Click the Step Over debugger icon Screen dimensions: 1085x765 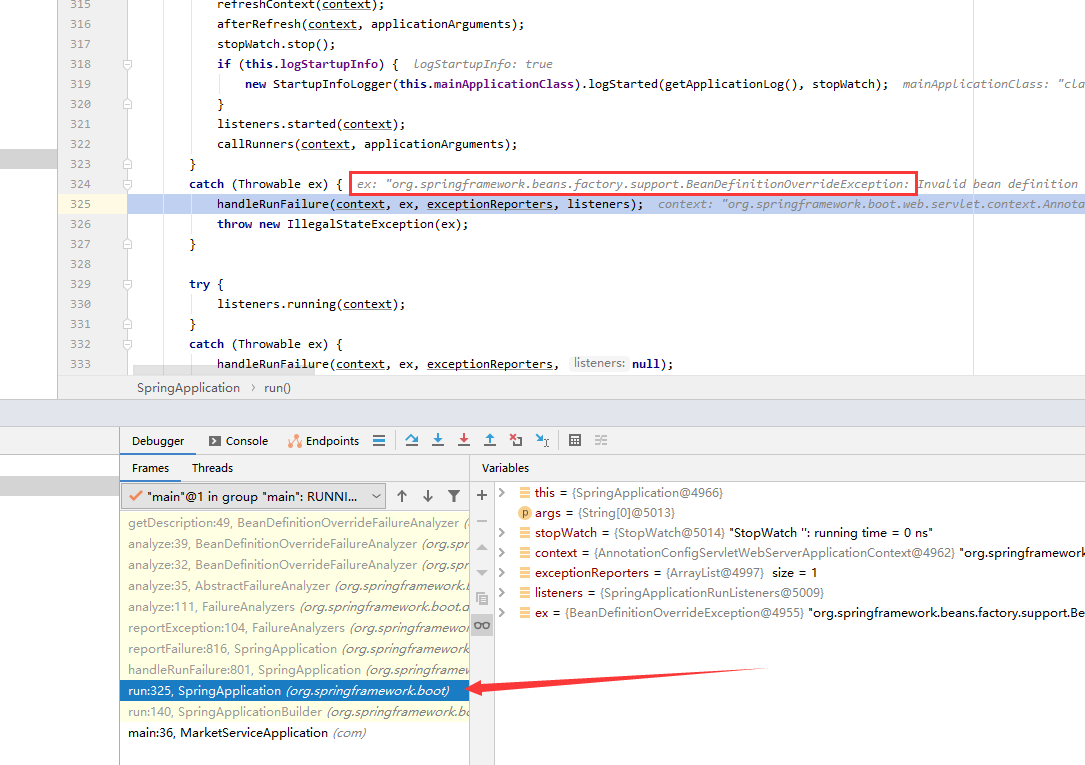pyautogui.click(x=412, y=440)
